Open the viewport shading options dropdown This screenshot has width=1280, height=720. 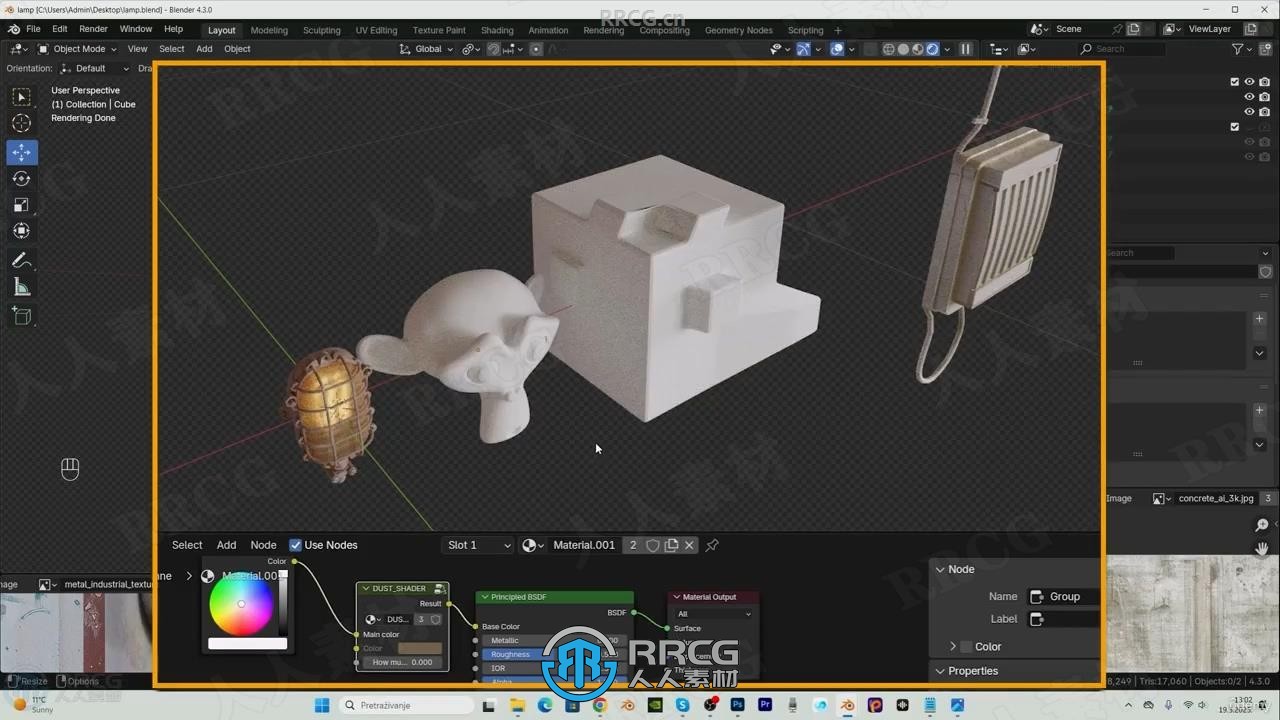948,49
